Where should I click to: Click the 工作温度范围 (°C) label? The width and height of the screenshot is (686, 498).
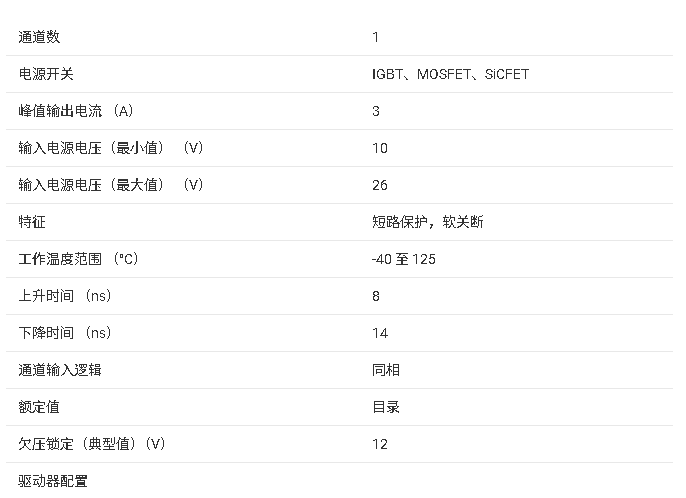(x=78, y=259)
